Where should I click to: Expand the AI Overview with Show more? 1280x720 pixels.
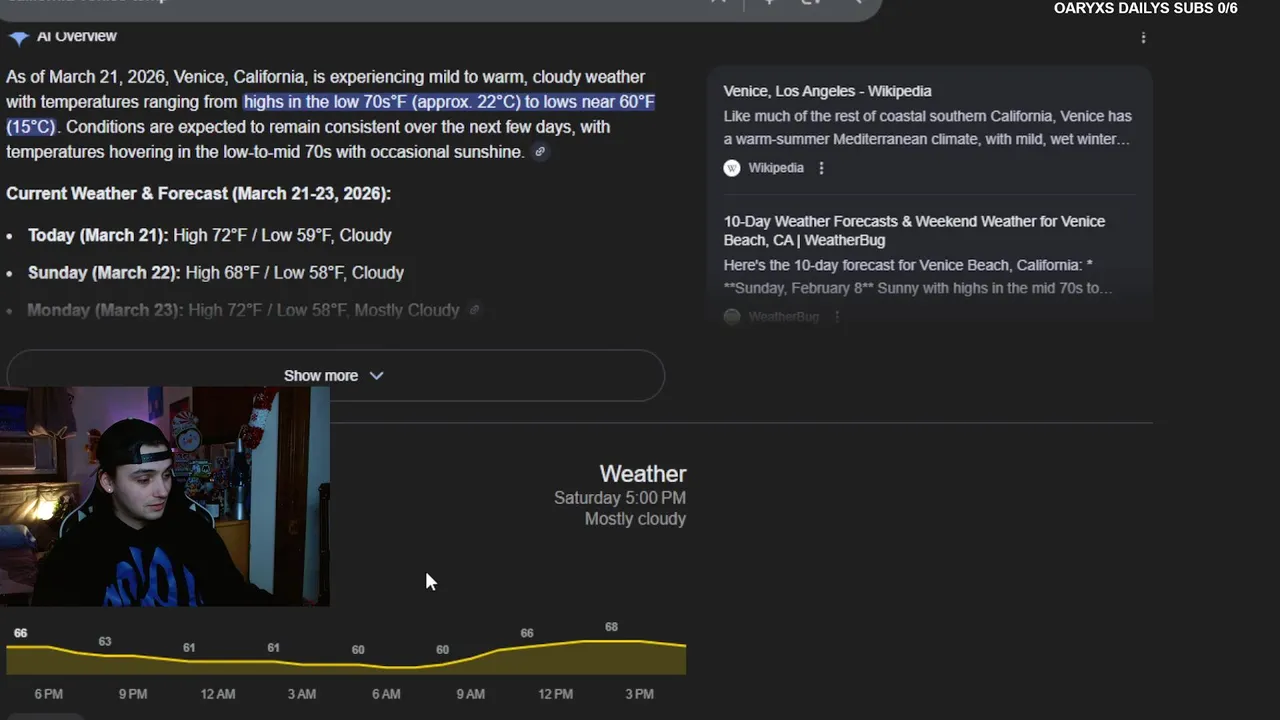coord(334,375)
